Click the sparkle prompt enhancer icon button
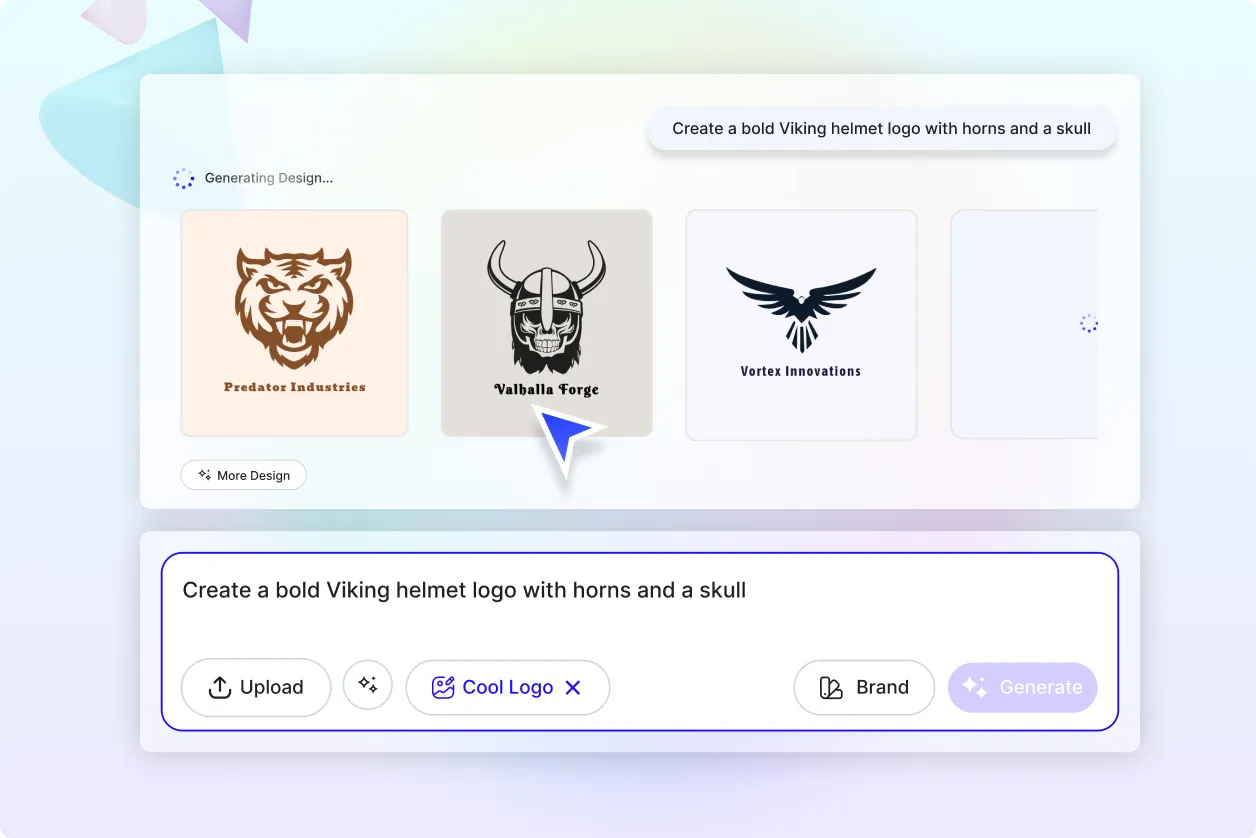 coord(368,685)
